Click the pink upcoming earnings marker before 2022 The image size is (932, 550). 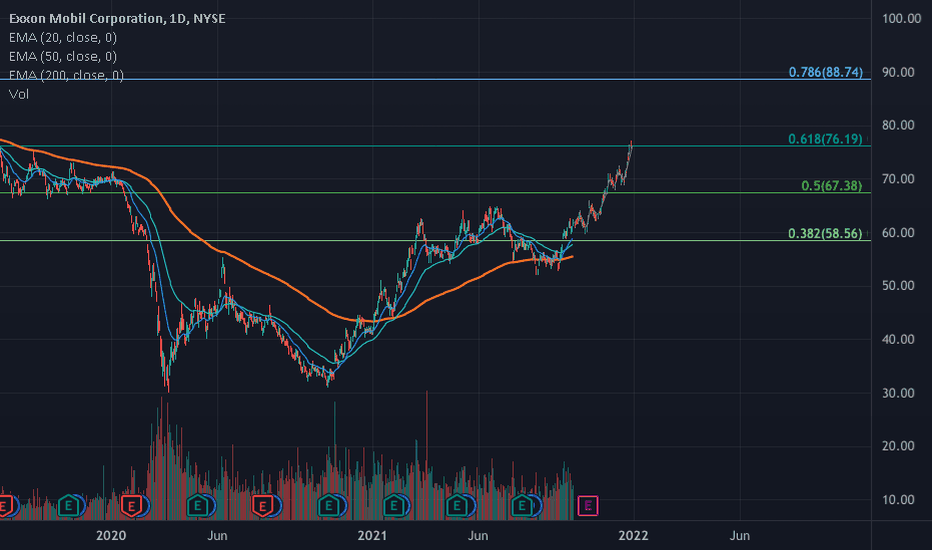click(x=588, y=506)
